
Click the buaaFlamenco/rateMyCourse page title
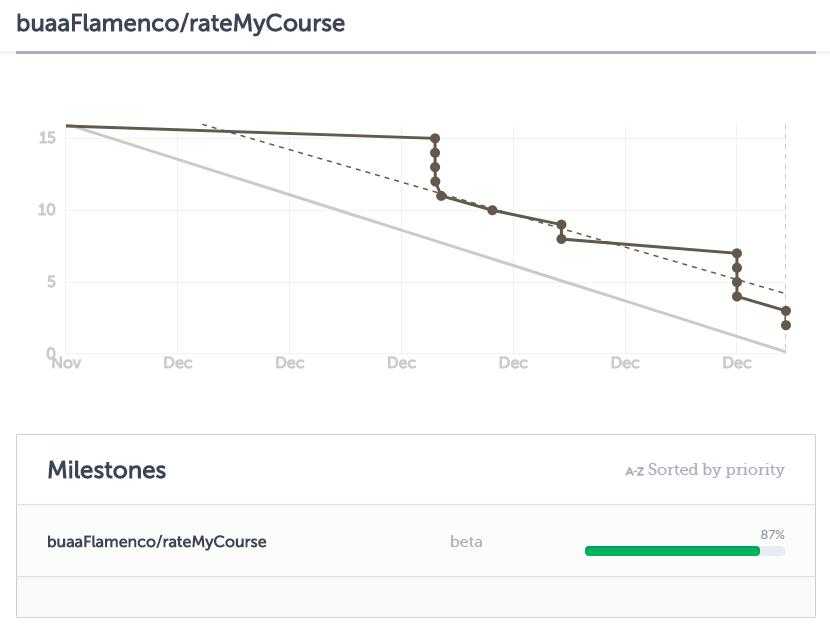tap(181, 23)
